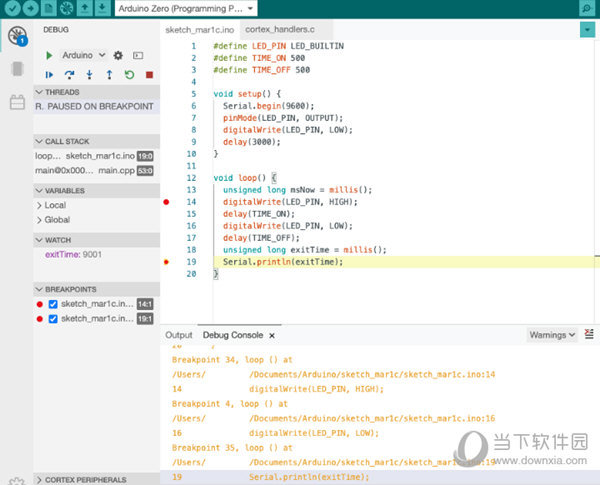
Task: Click the Step Out debug icon
Action: (109, 75)
